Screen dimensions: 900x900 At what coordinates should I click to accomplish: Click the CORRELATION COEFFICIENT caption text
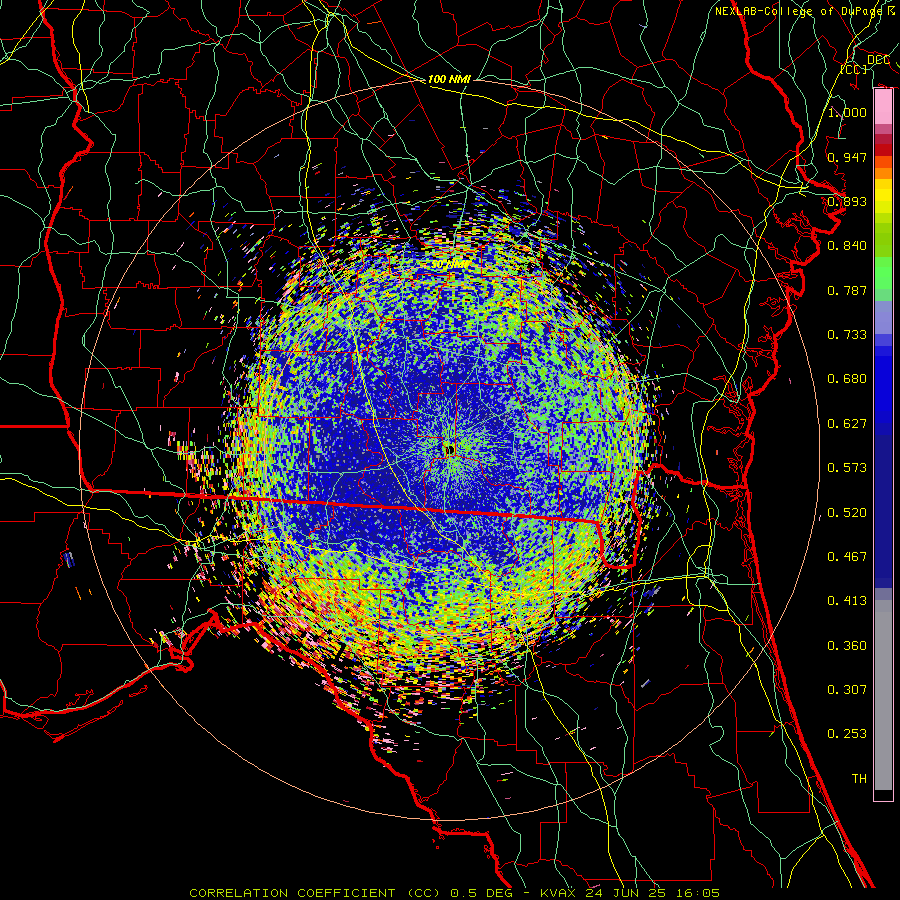tap(292, 893)
